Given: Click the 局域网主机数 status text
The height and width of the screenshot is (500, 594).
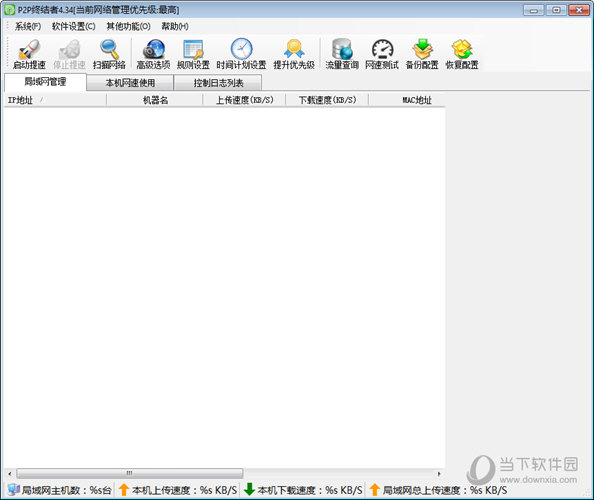Looking at the screenshot, I should tap(66, 490).
